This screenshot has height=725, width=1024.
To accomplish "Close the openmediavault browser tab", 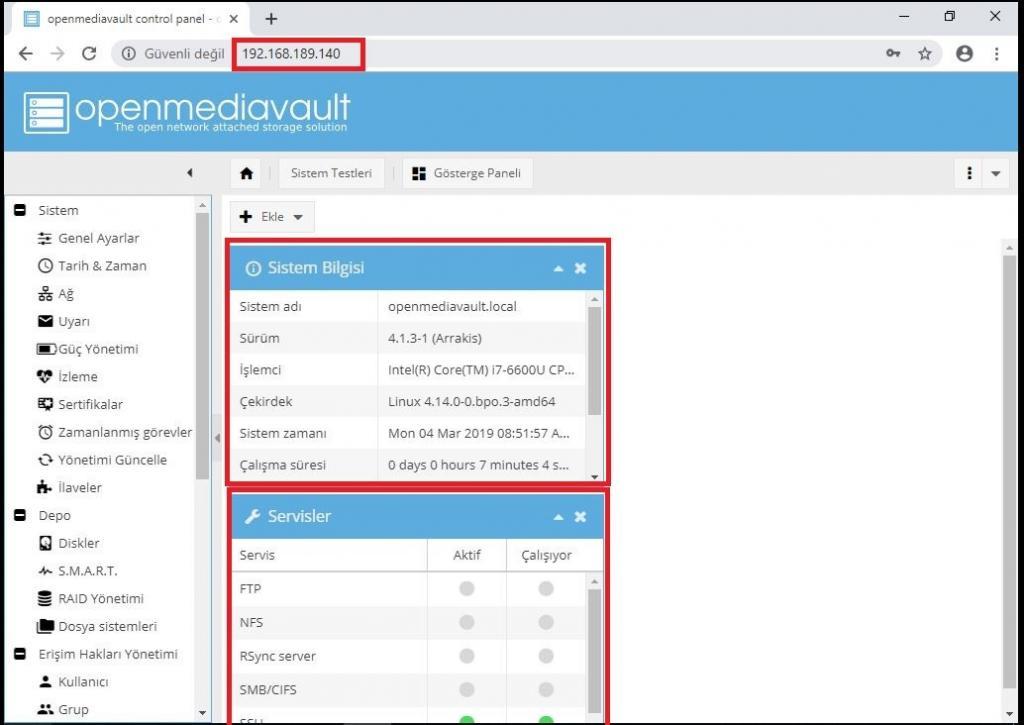I will pyautogui.click(x=233, y=19).
